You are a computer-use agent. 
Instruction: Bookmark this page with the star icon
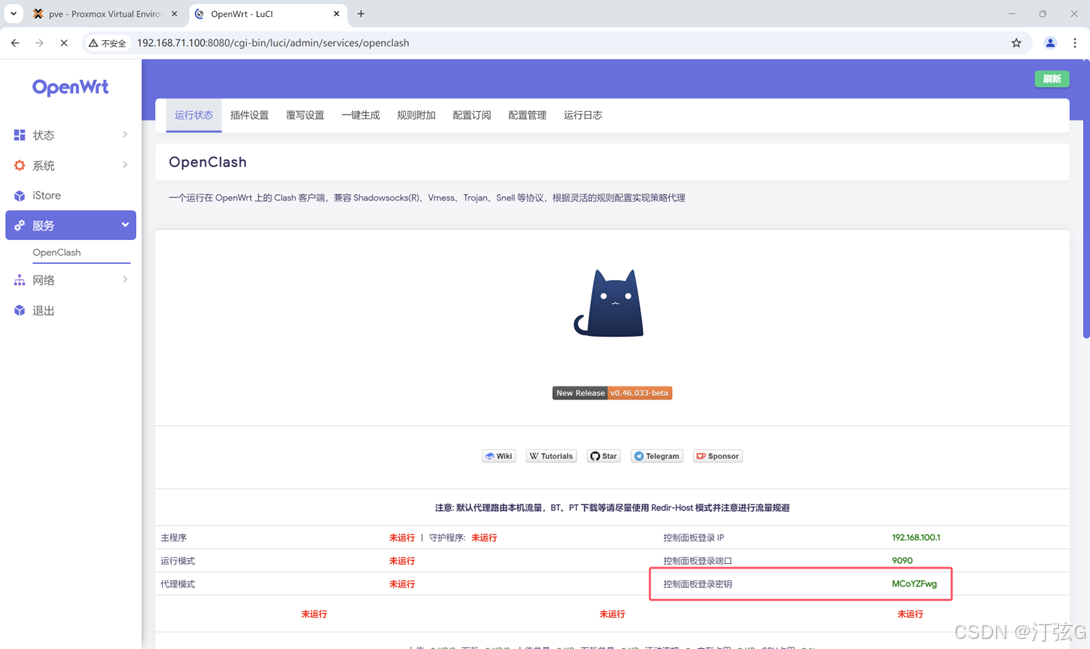[1016, 43]
